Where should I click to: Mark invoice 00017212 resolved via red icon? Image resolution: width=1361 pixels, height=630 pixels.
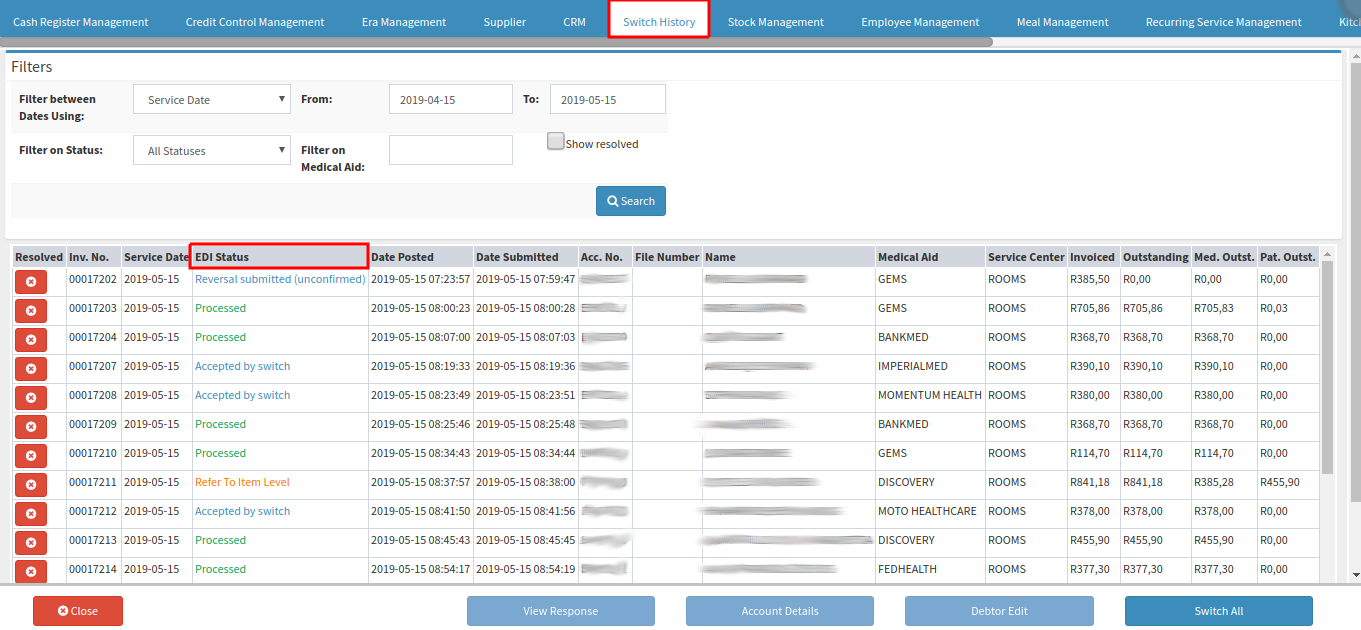point(31,514)
